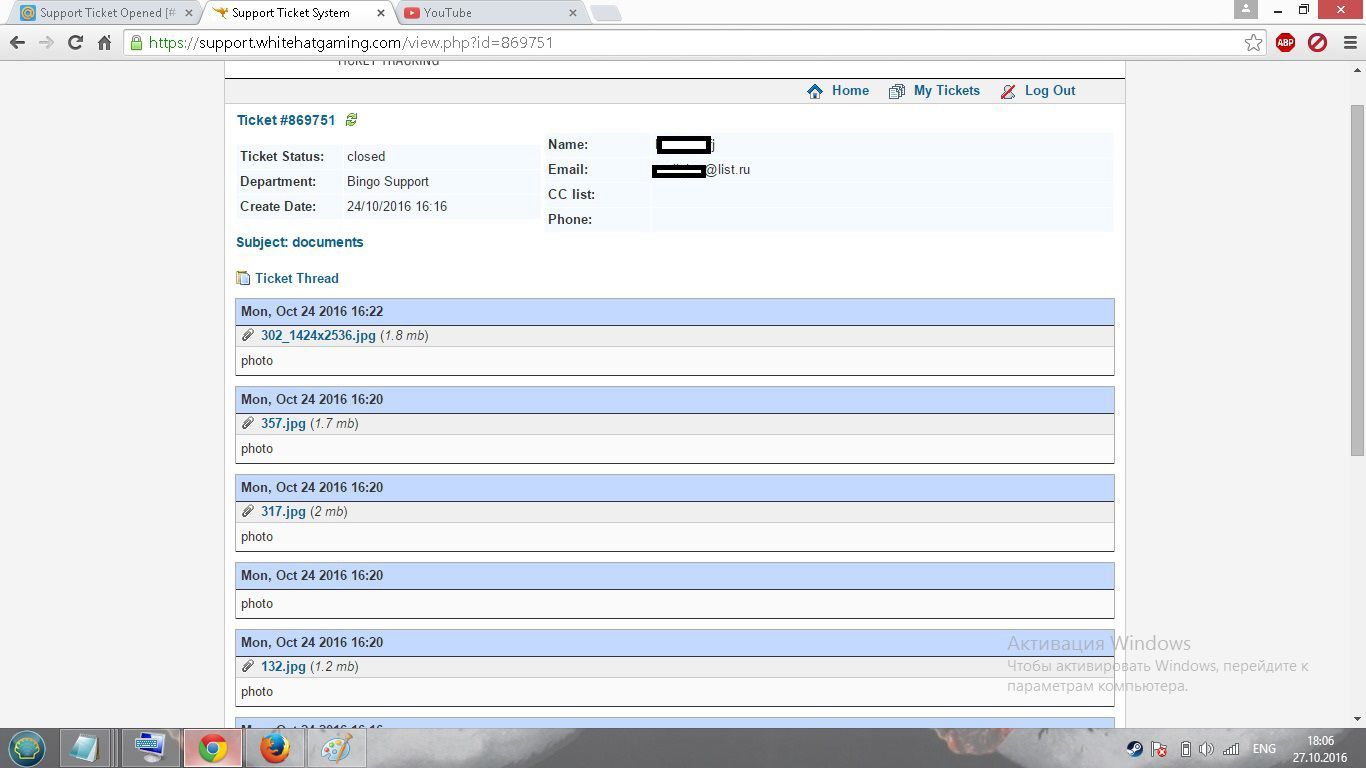This screenshot has height=768, width=1366.
Task: Refresh ticket using green icon beside Ticket #869751
Action: tap(351, 120)
